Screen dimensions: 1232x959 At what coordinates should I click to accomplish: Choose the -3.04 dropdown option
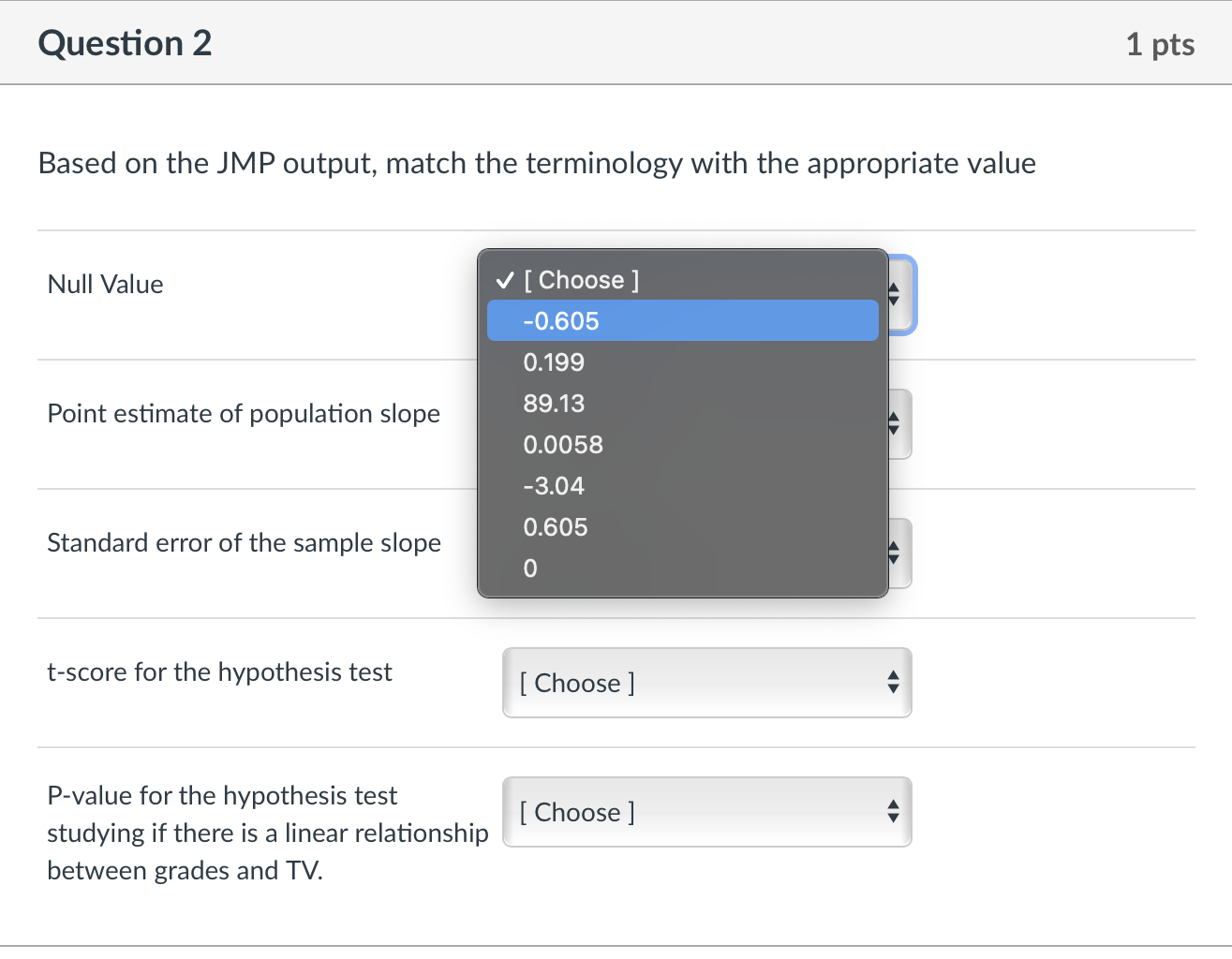click(683, 485)
